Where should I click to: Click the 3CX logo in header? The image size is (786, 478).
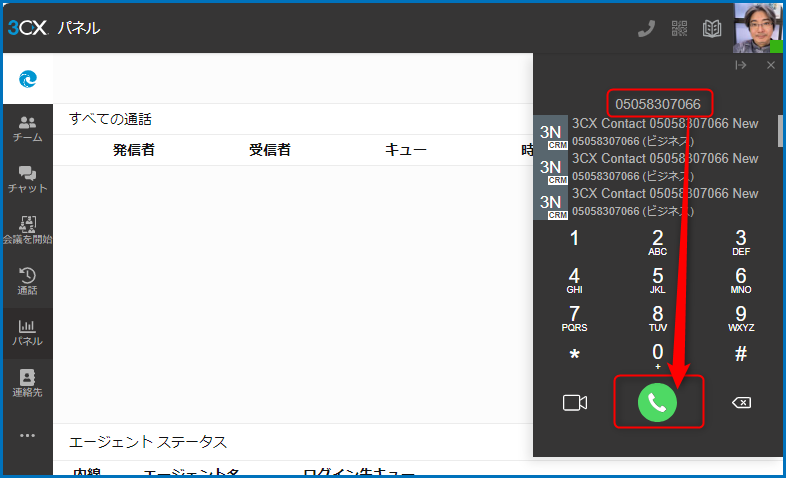coord(28,28)
